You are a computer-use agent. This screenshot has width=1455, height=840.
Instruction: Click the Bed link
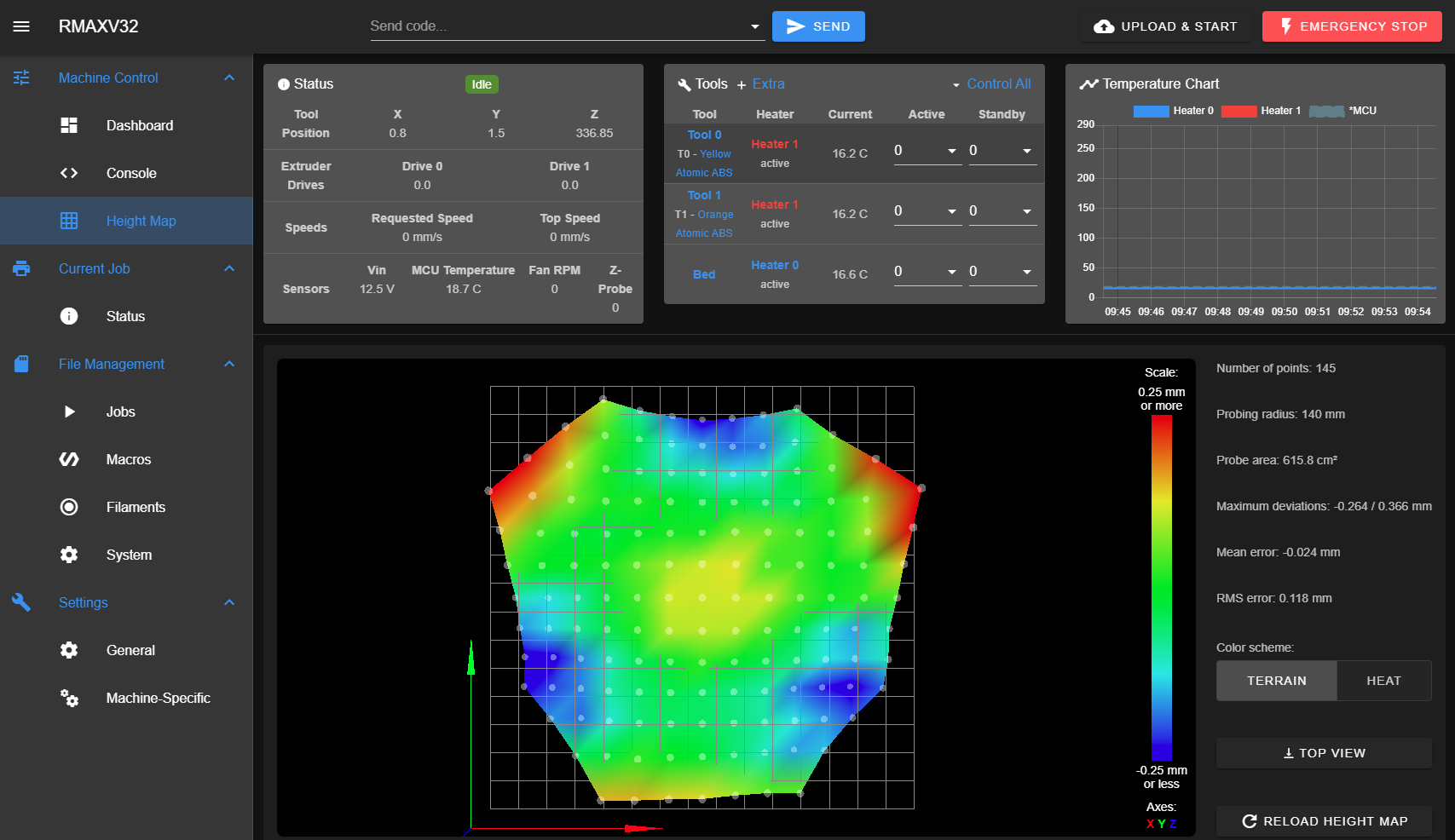(704, 274)
